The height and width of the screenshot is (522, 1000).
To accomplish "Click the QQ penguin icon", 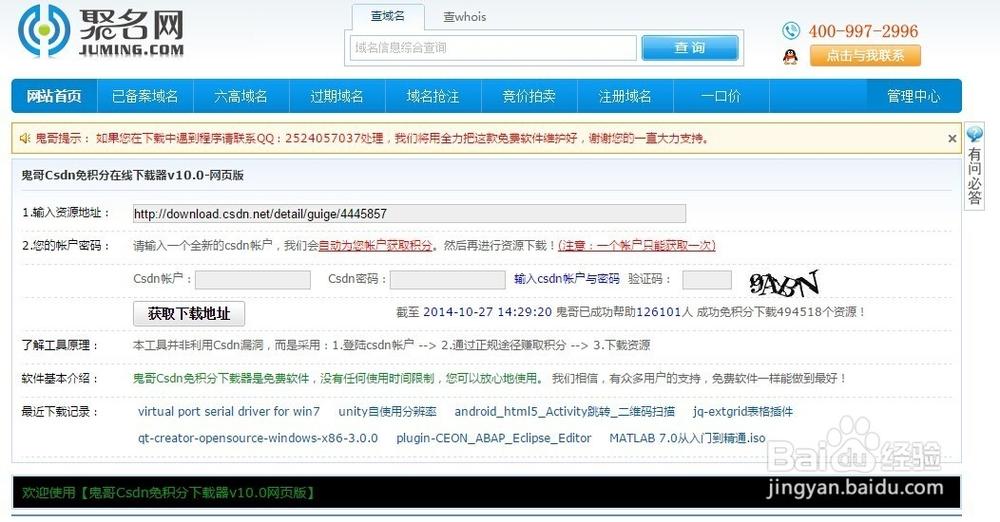I will click(790, 56).
